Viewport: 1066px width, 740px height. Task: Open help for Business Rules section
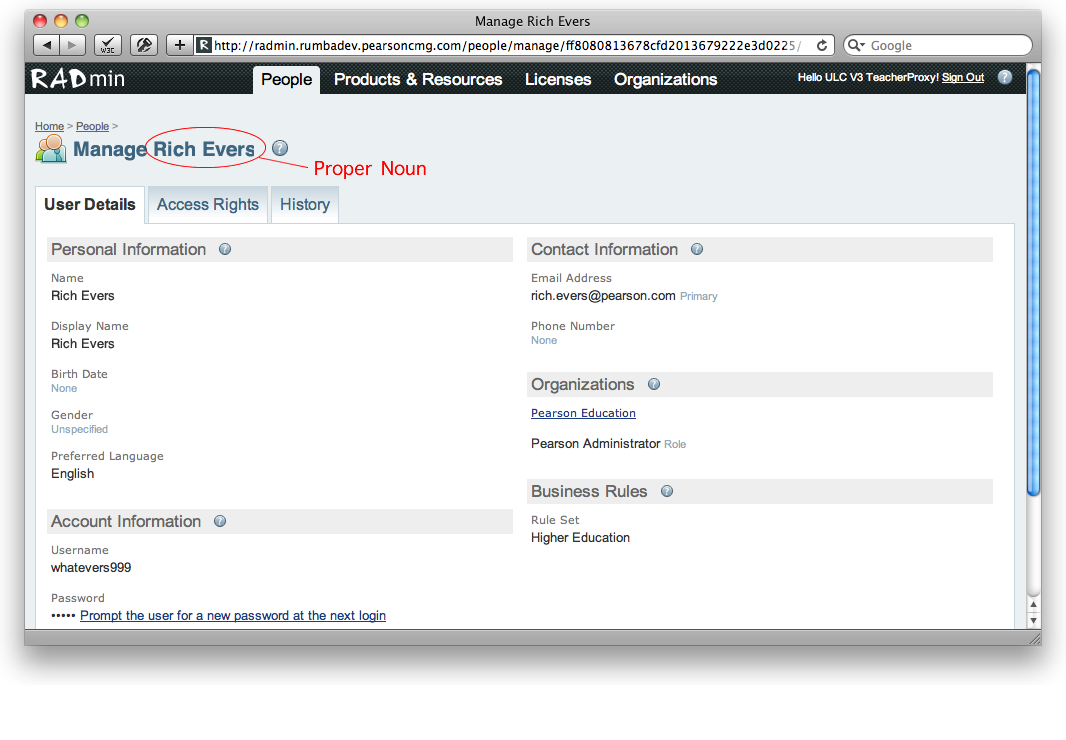(667, 491)
